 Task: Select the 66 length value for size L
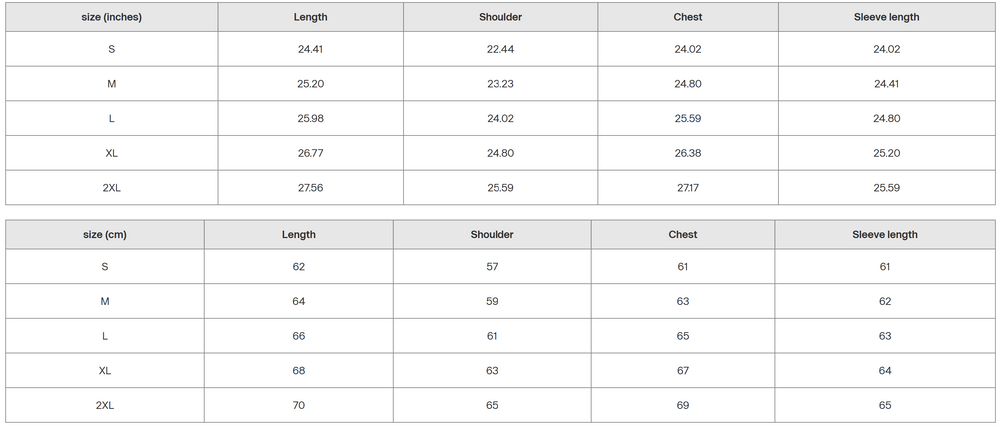point(299,336)
